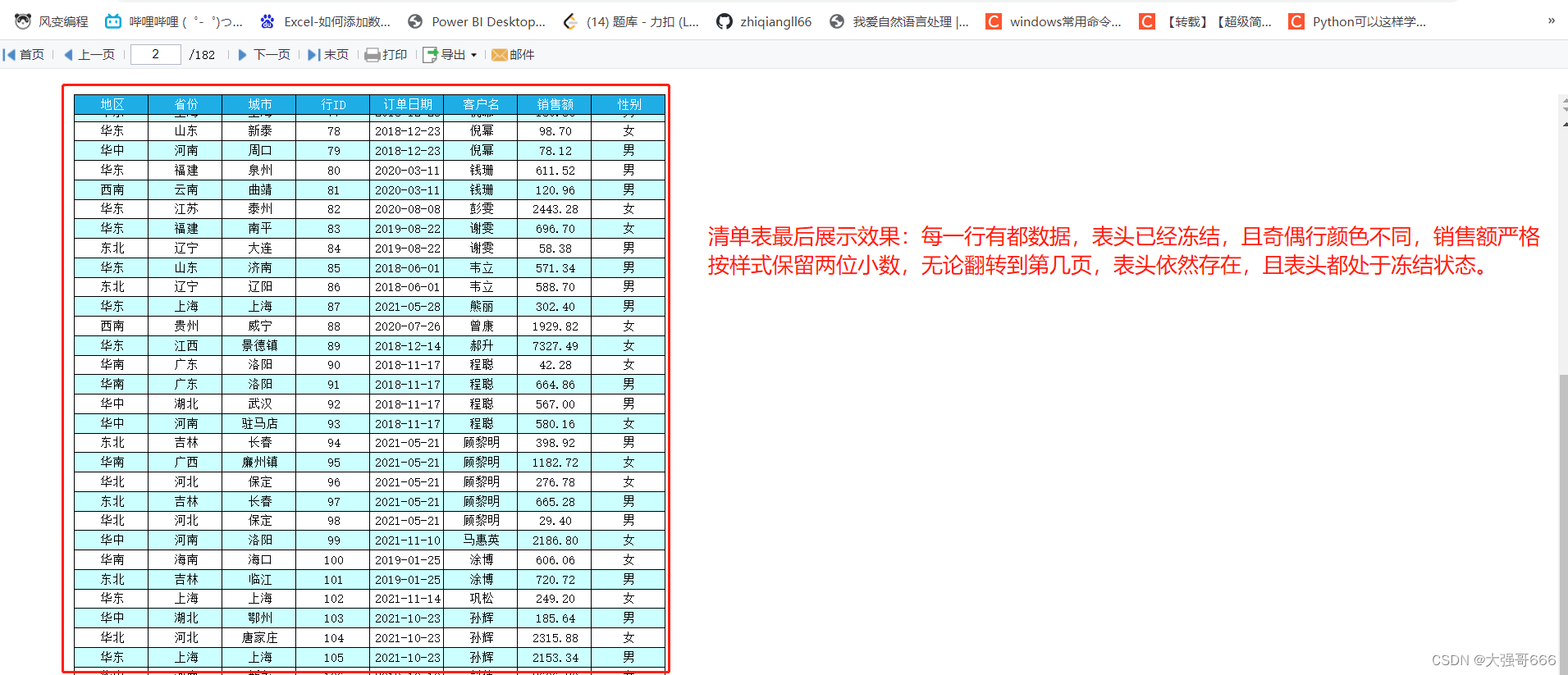Select date 2020-08-08 in row 82
The image size is (1568, 675).
tap(407, 209)
